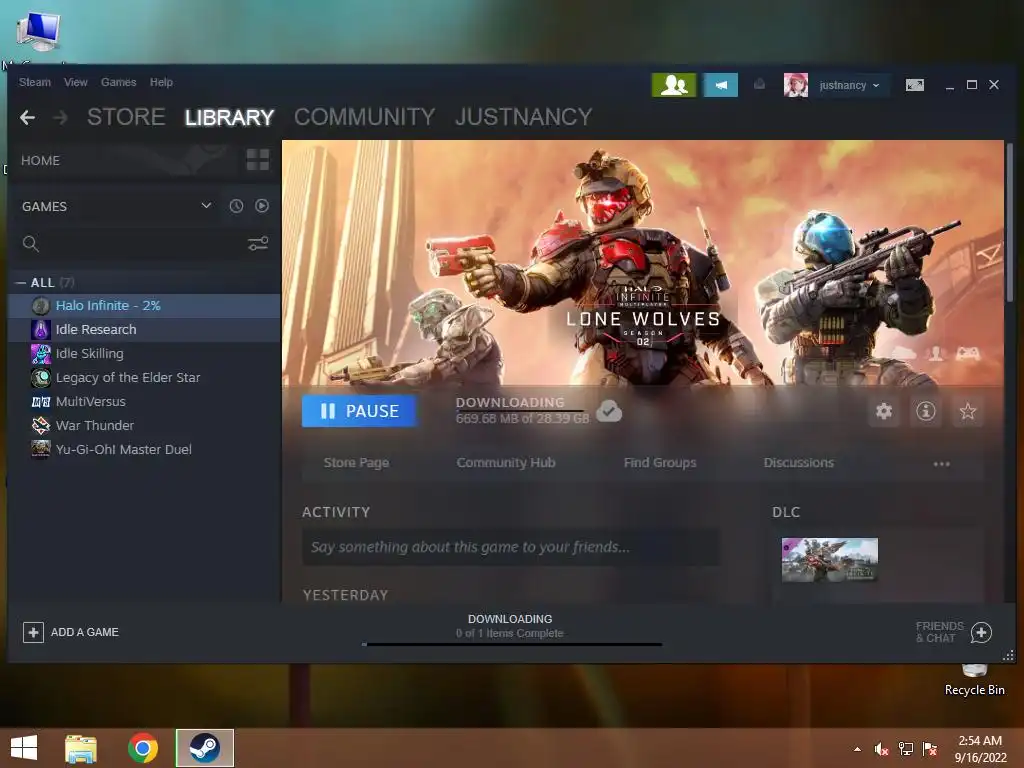The width and height of the screenshot is (1024, 768).
Task: Click ADD A GAME label
Action: [85, 632]
